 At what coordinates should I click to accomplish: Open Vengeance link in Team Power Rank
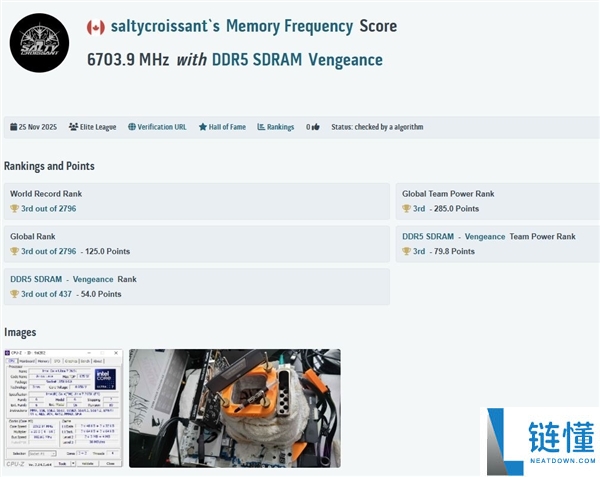pyautogui.click(x=485, y=236)
